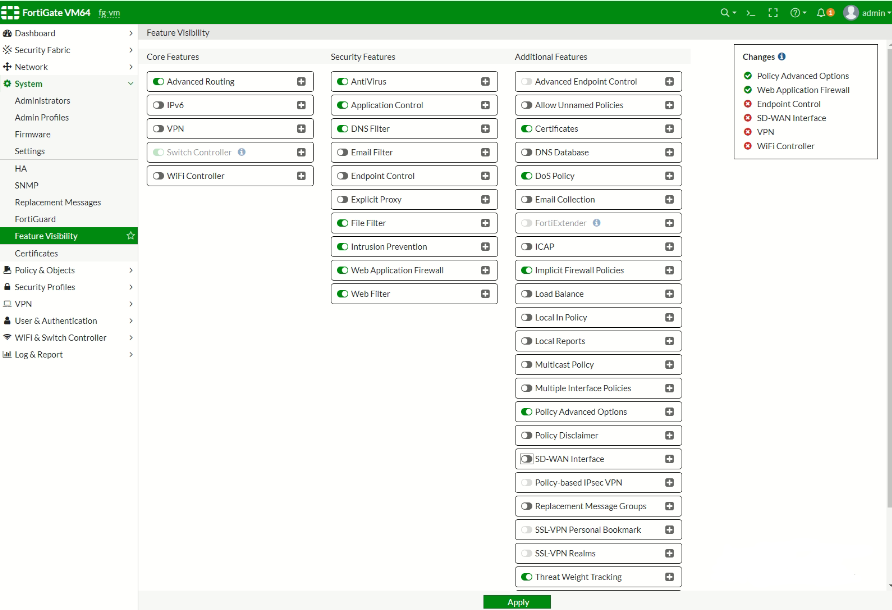This screenshot has width=892, height=610.
Task: Click the plus icon on Explicit Proxy
Action: 485,199
